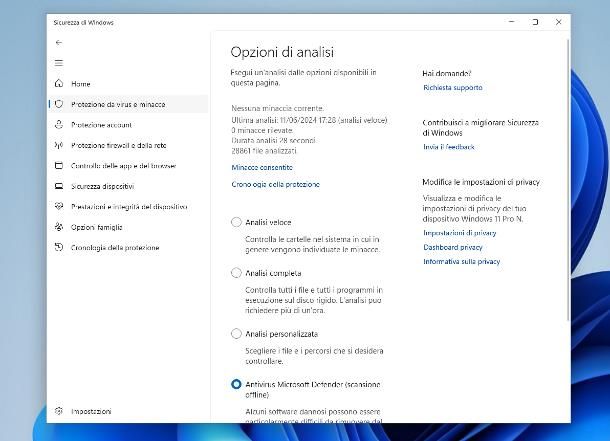
Task: Open the hamburger navigation menu
Action: (59, 63)
